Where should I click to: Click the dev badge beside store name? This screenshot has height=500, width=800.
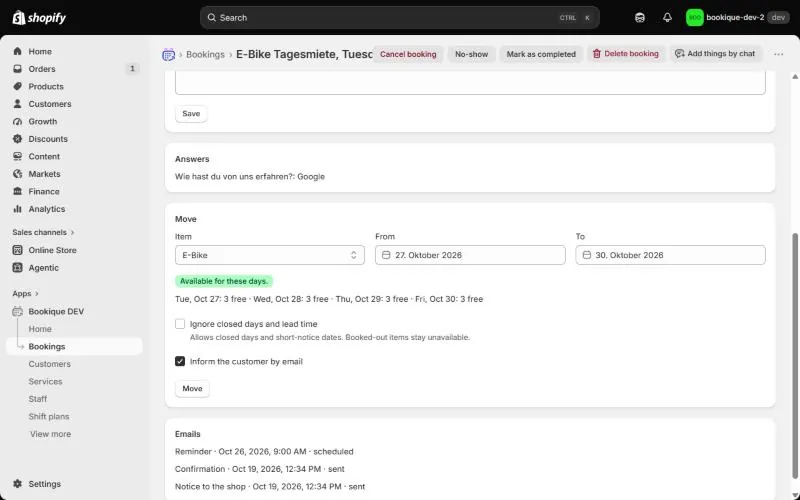point(778,18)
